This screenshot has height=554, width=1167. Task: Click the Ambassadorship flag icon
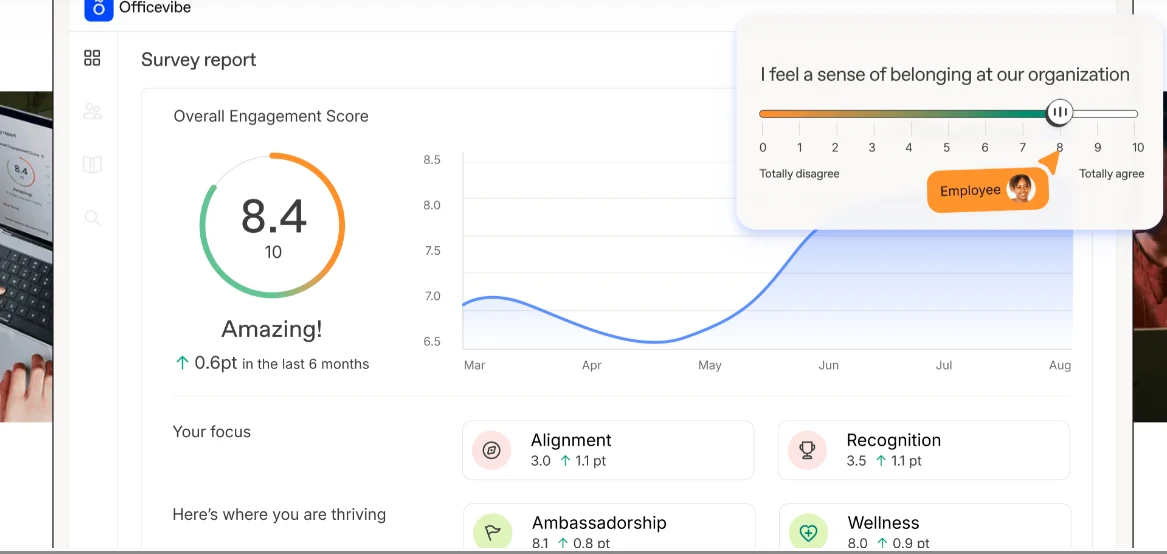(x=491, y=532)
